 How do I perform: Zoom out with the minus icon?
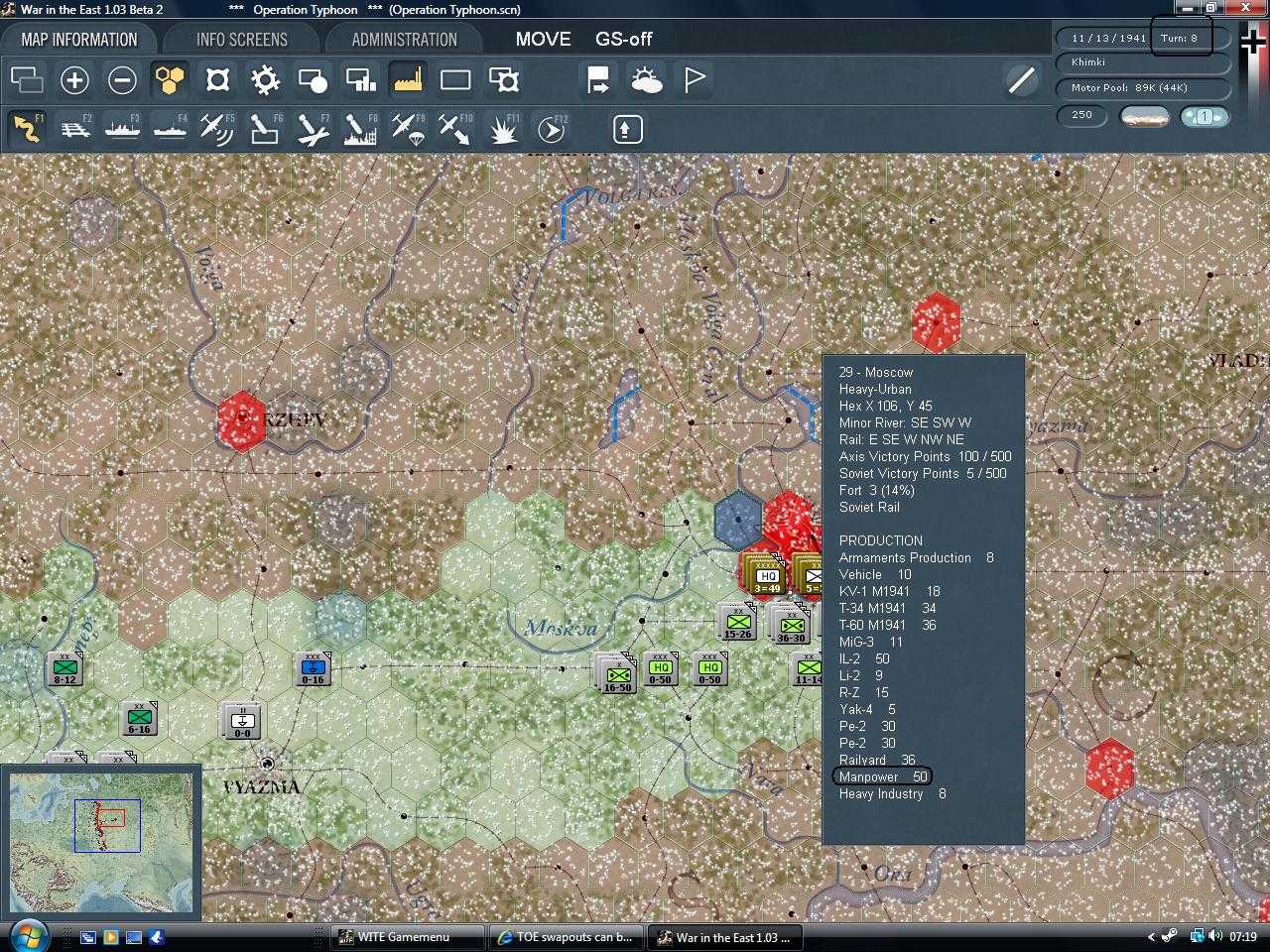pos(122,79)
